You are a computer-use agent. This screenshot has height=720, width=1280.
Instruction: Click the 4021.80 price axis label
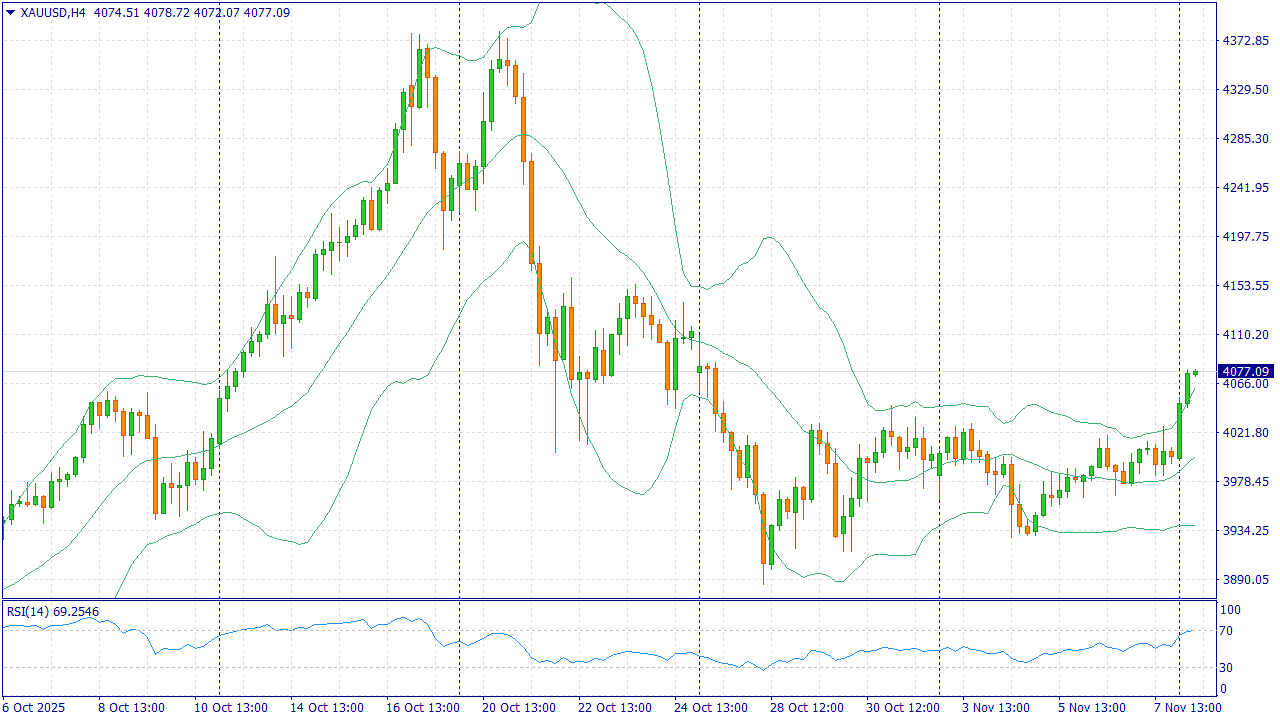pyautogui.click(x=1245, y=433)
